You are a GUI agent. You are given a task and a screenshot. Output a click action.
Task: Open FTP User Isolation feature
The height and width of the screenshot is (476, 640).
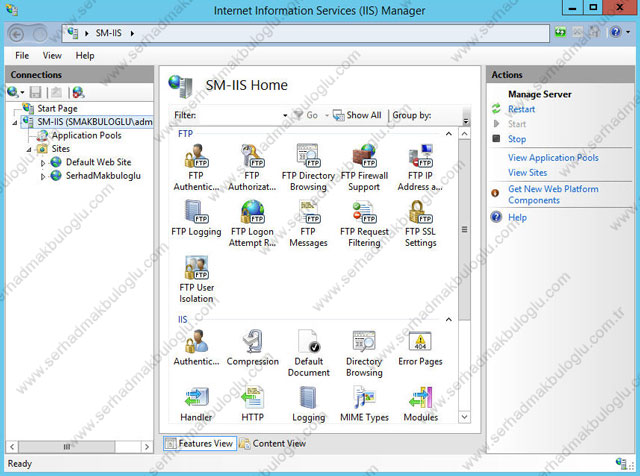(x=196, y=279)
